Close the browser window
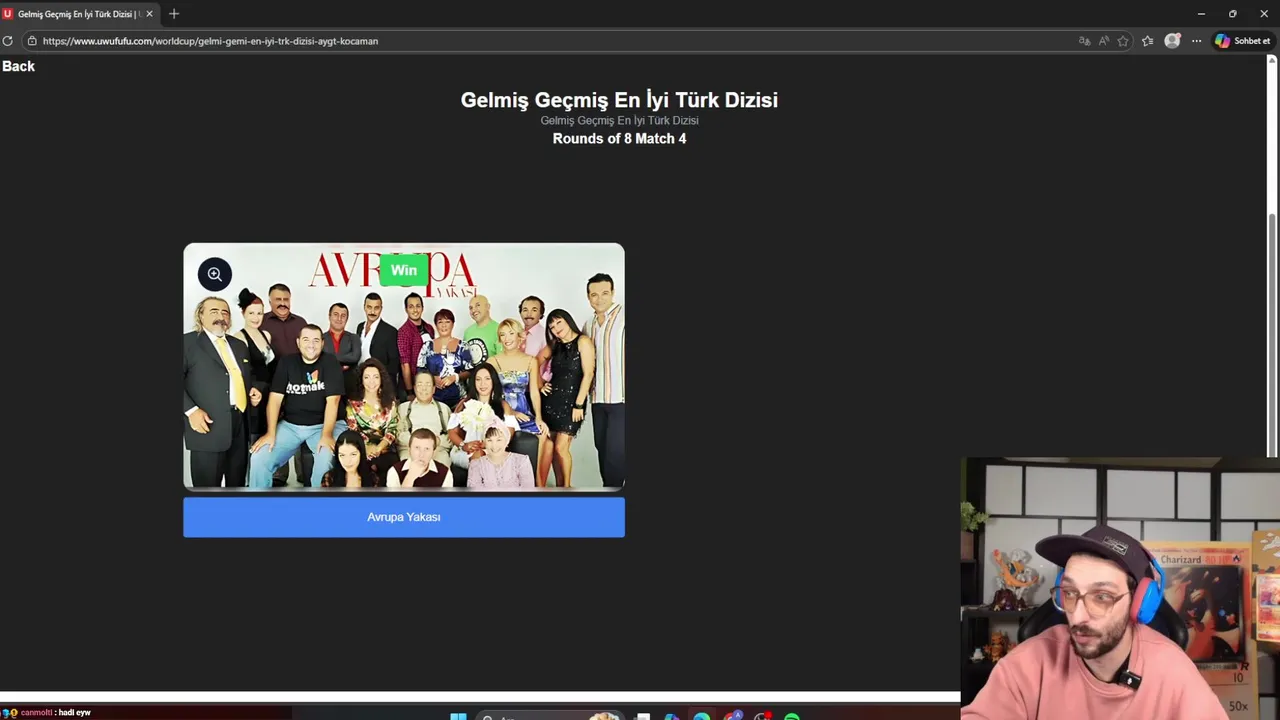 tap(1264, 14)
